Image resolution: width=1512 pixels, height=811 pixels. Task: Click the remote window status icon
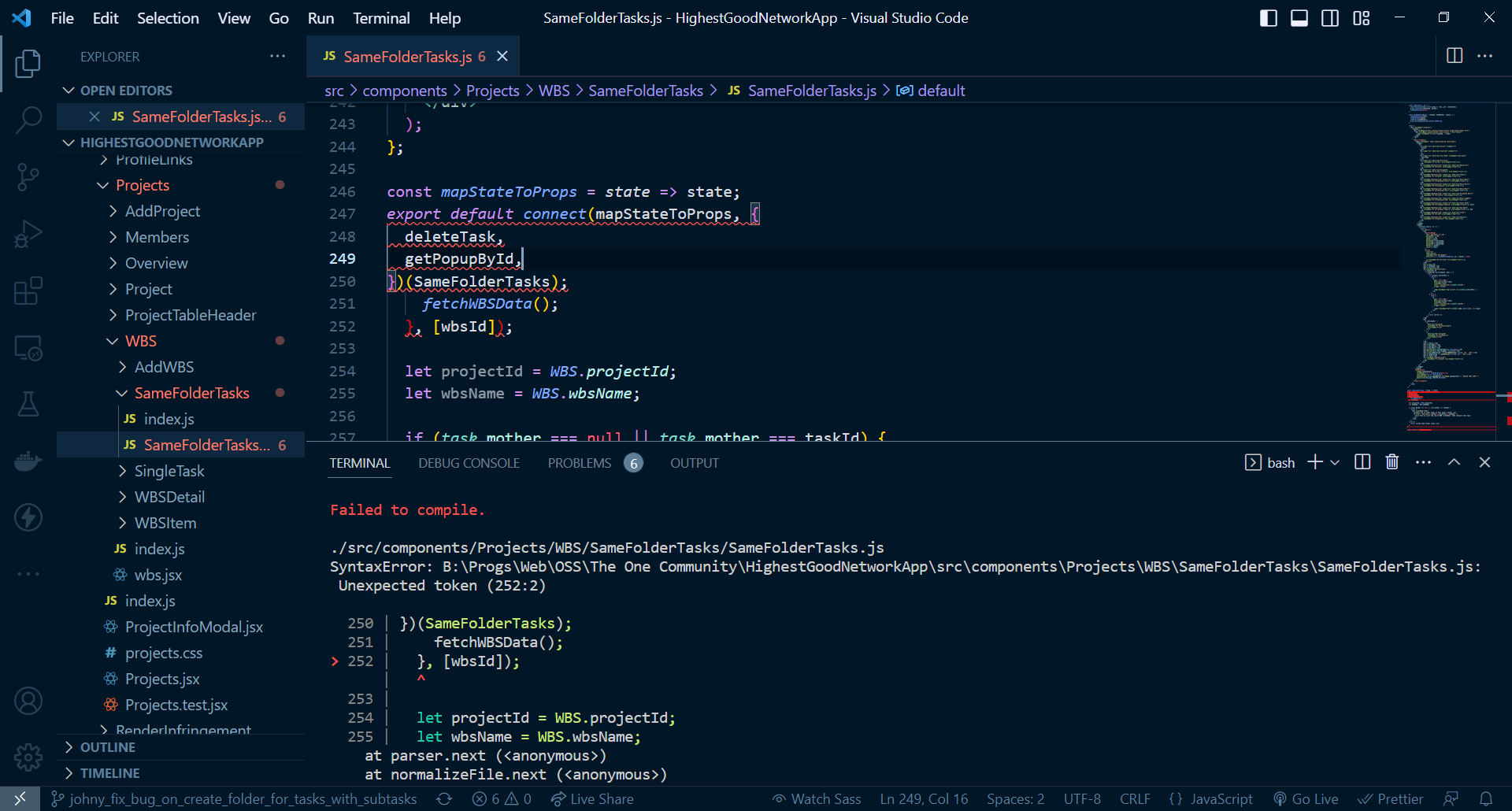tap(20, 799)
